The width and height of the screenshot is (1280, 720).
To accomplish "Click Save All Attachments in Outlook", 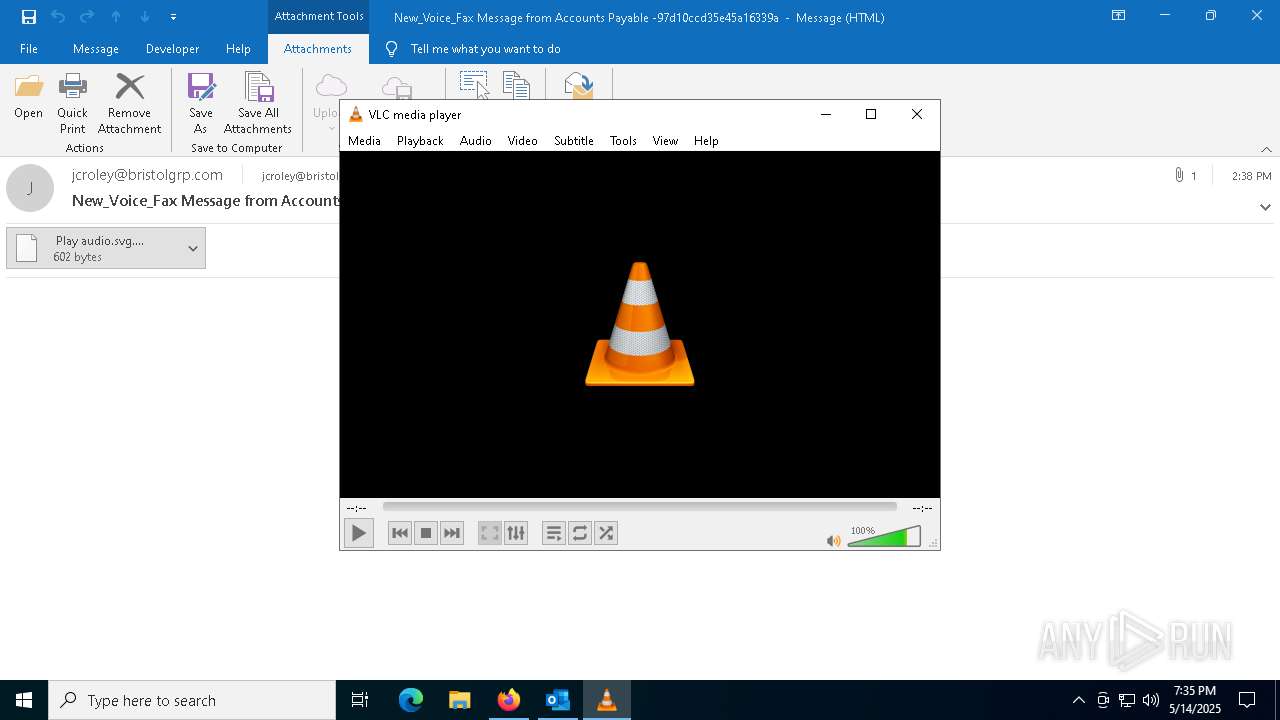I will click(x=258, y=104).
